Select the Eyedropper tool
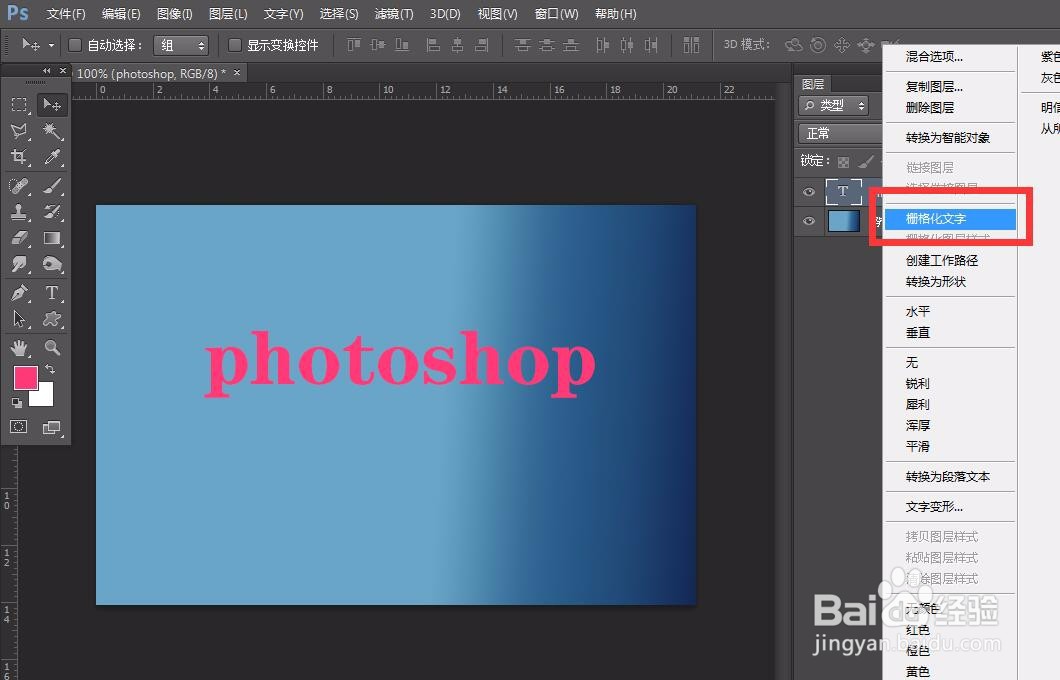The height and width of the screenshot is (680, 1060). tap(51, 157)
